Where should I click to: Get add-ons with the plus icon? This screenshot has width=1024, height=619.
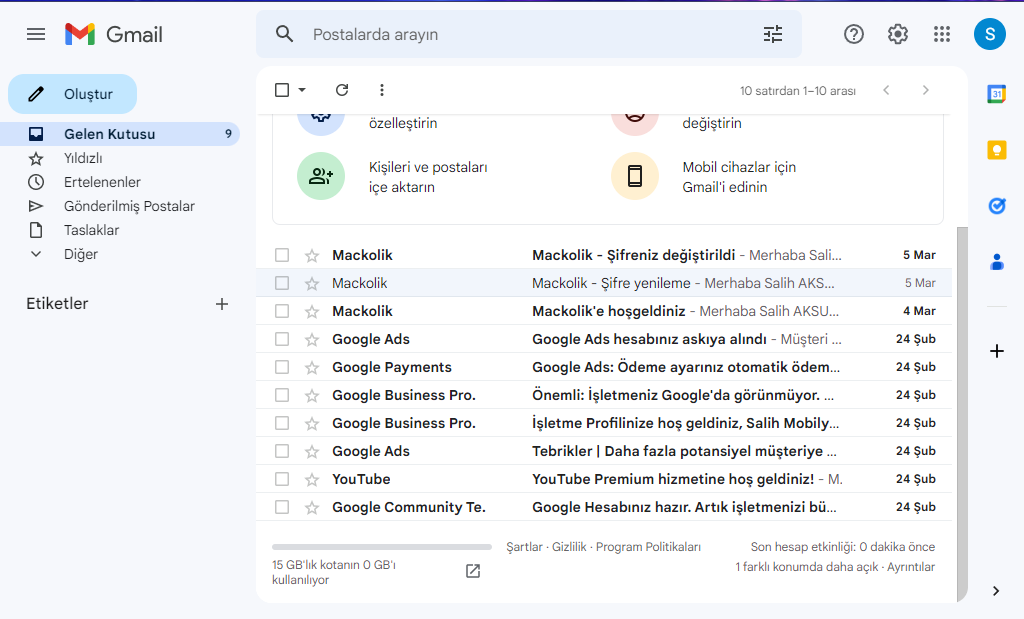click(x=997, y=351)
